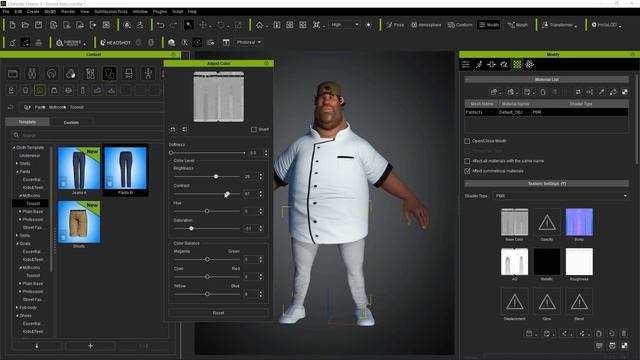
Task: Expand the Full-body tree node
Action: [17, 307]
